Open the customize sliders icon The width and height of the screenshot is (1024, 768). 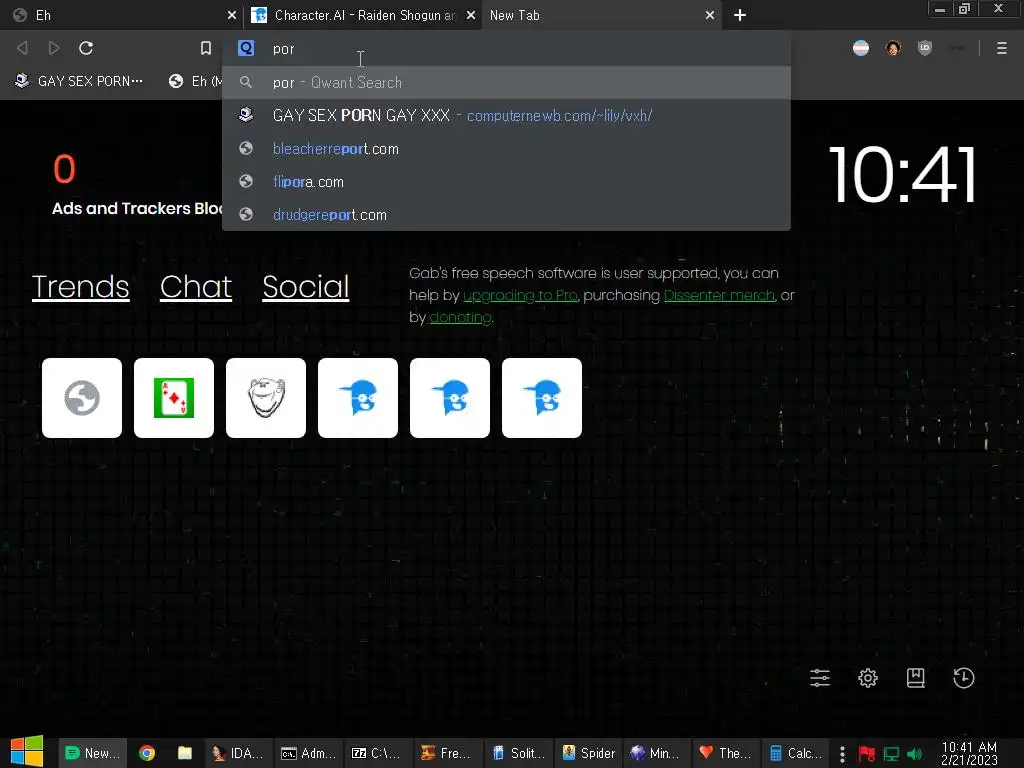click(820, 678)
